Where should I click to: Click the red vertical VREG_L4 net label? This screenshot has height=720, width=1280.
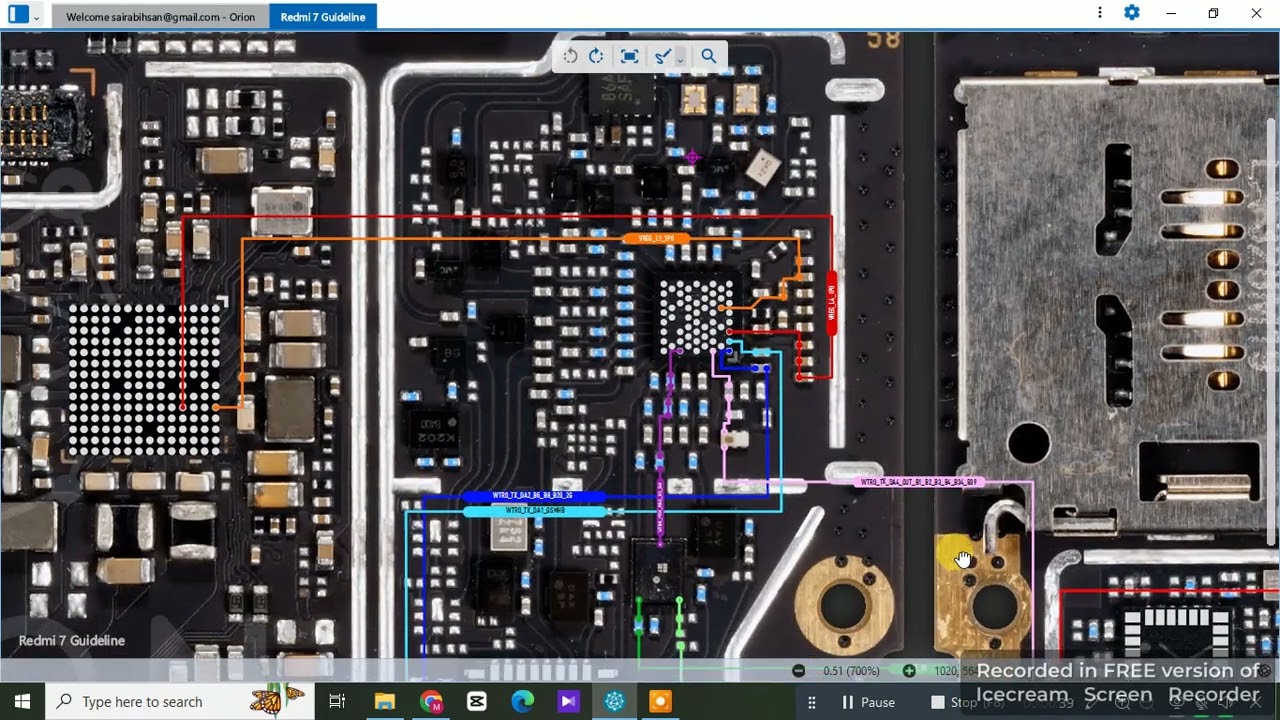pyautogui.click(x=830, y=303)
